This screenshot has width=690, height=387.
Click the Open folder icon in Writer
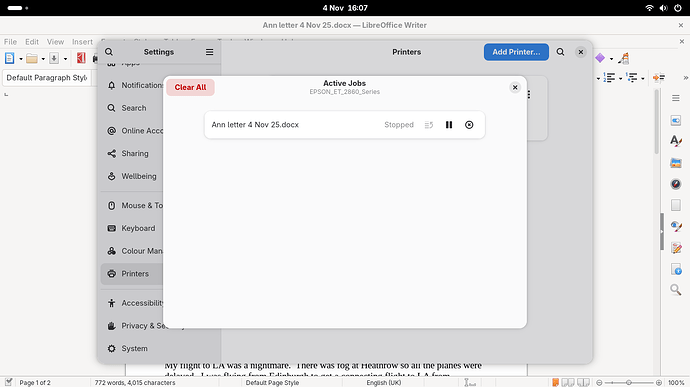tap(32, 58)
